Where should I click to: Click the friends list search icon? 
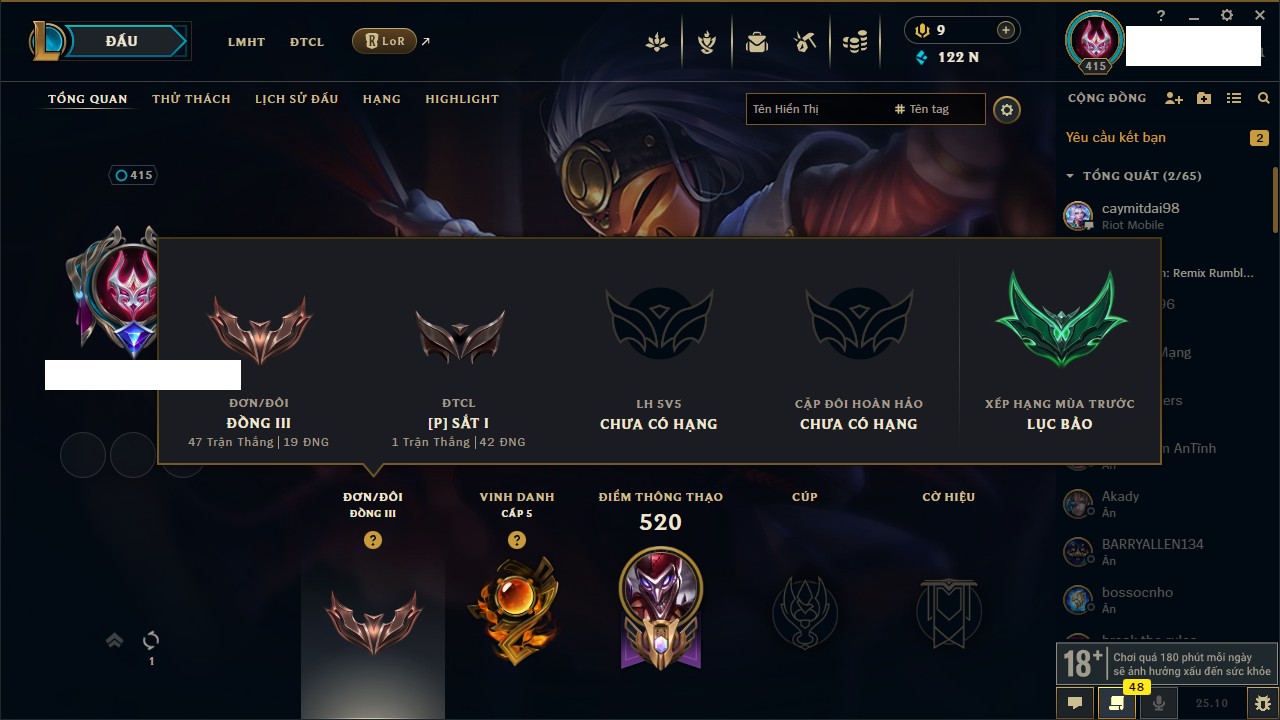click(1264, 98)
